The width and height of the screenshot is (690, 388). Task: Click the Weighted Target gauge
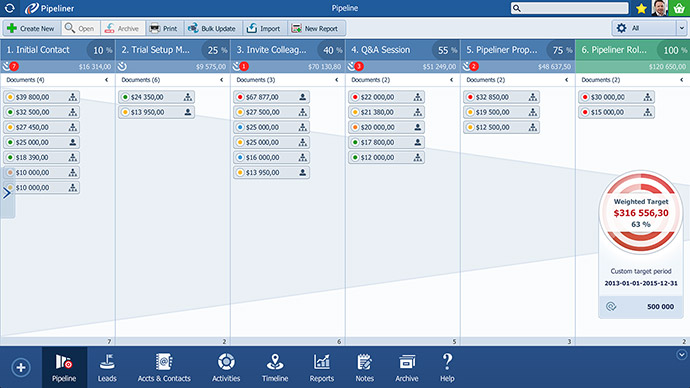[641, 212]
